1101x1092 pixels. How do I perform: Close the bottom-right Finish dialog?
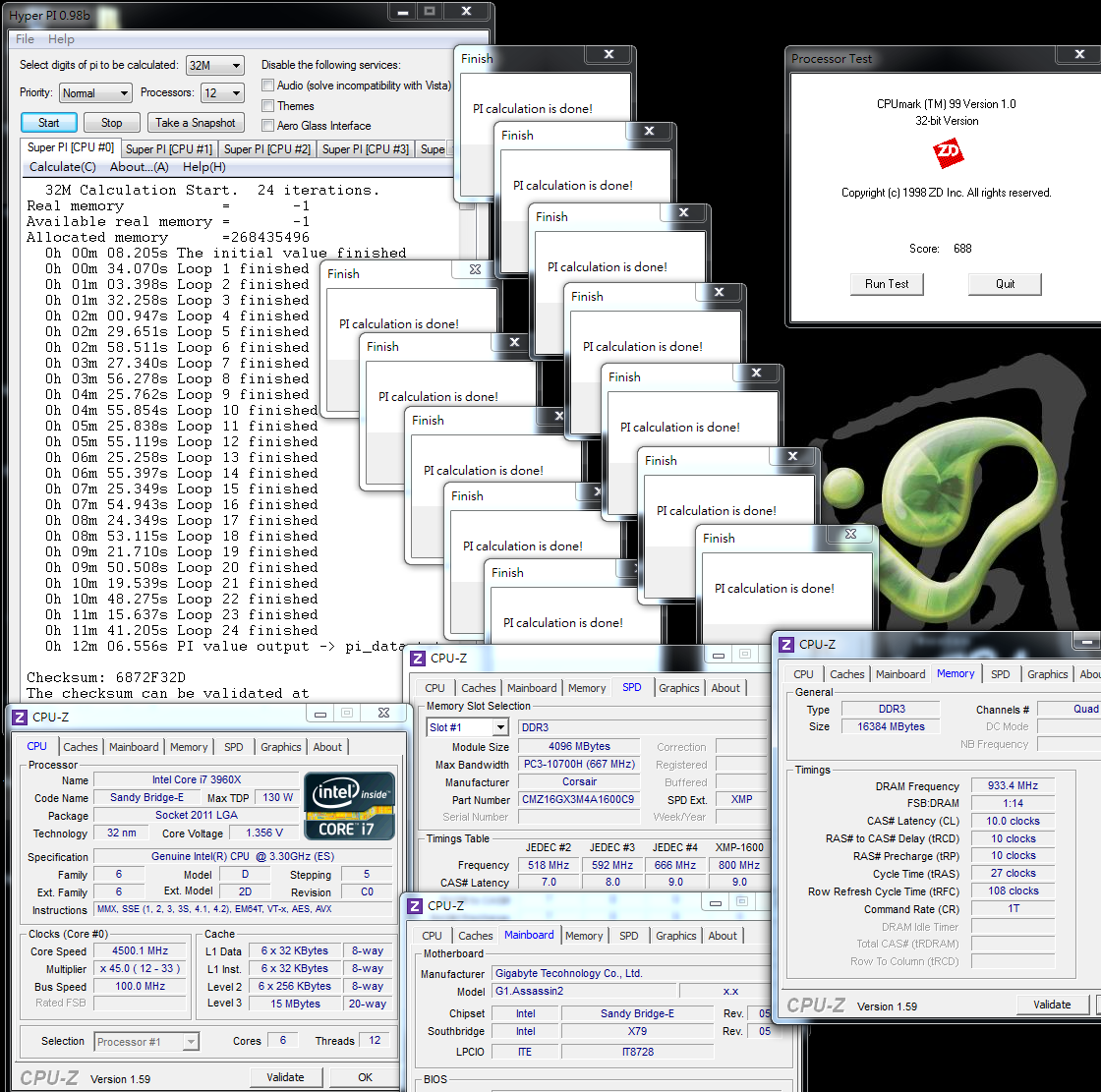(850, 534)
